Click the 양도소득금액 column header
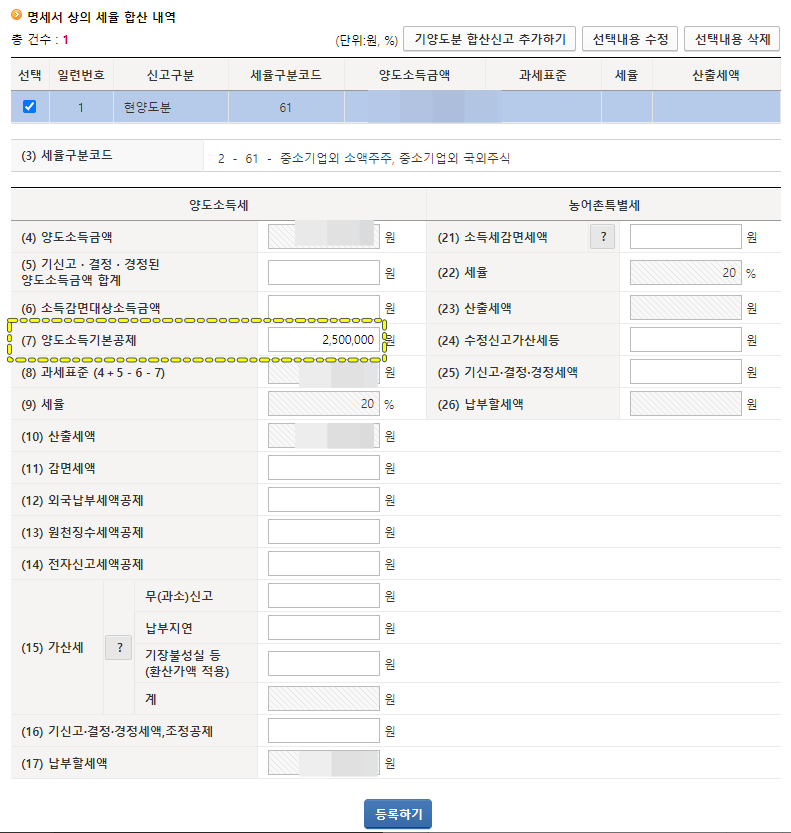The height and width of the screenshot is (833, 791). [414, 75]
